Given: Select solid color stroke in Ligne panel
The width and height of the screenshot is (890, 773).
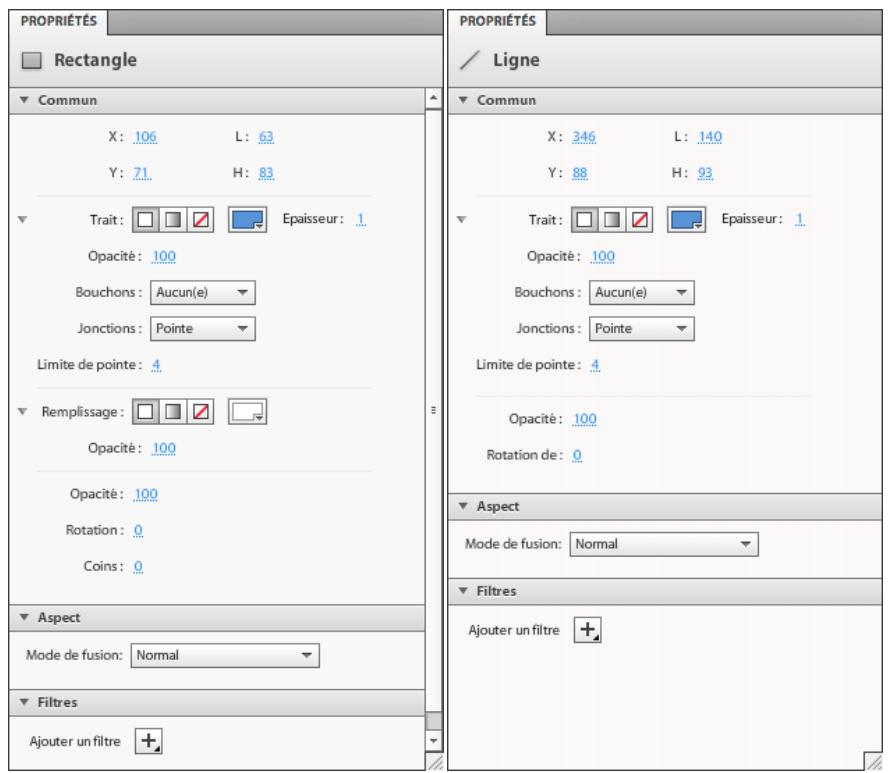Looking at the screenshot, I should click(x=584, y=220).
